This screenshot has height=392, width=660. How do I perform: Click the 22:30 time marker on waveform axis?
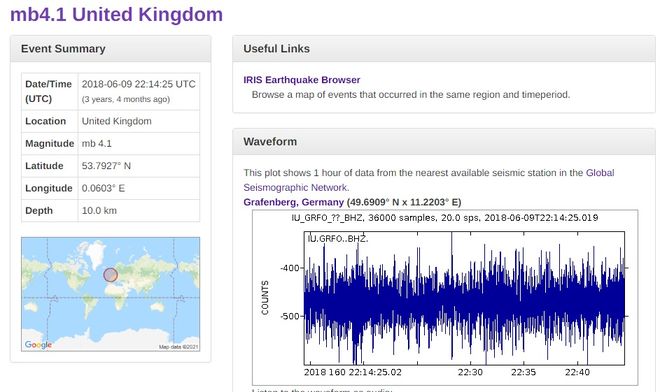(x=470, y=372)
